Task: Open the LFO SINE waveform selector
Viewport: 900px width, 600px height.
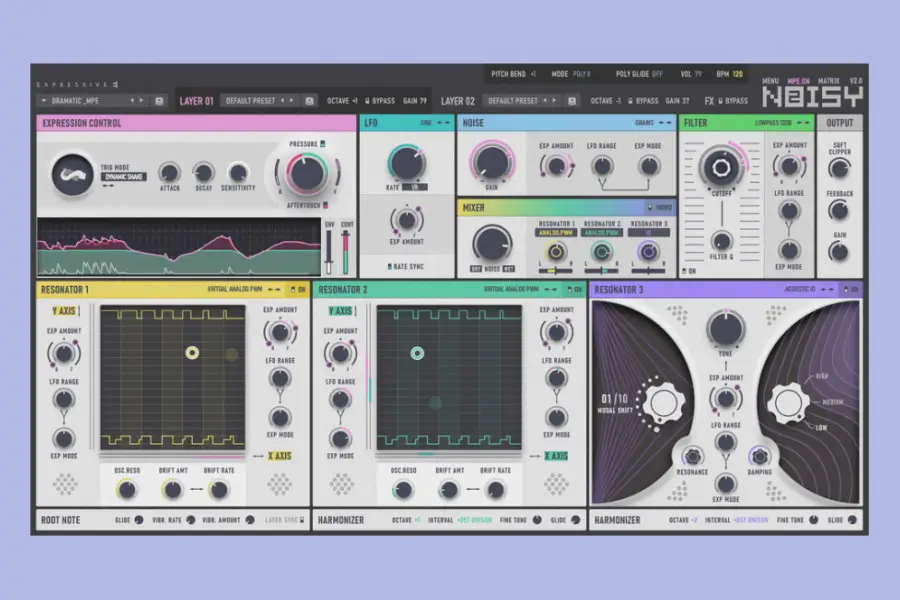Action: (x=428, y=122)
